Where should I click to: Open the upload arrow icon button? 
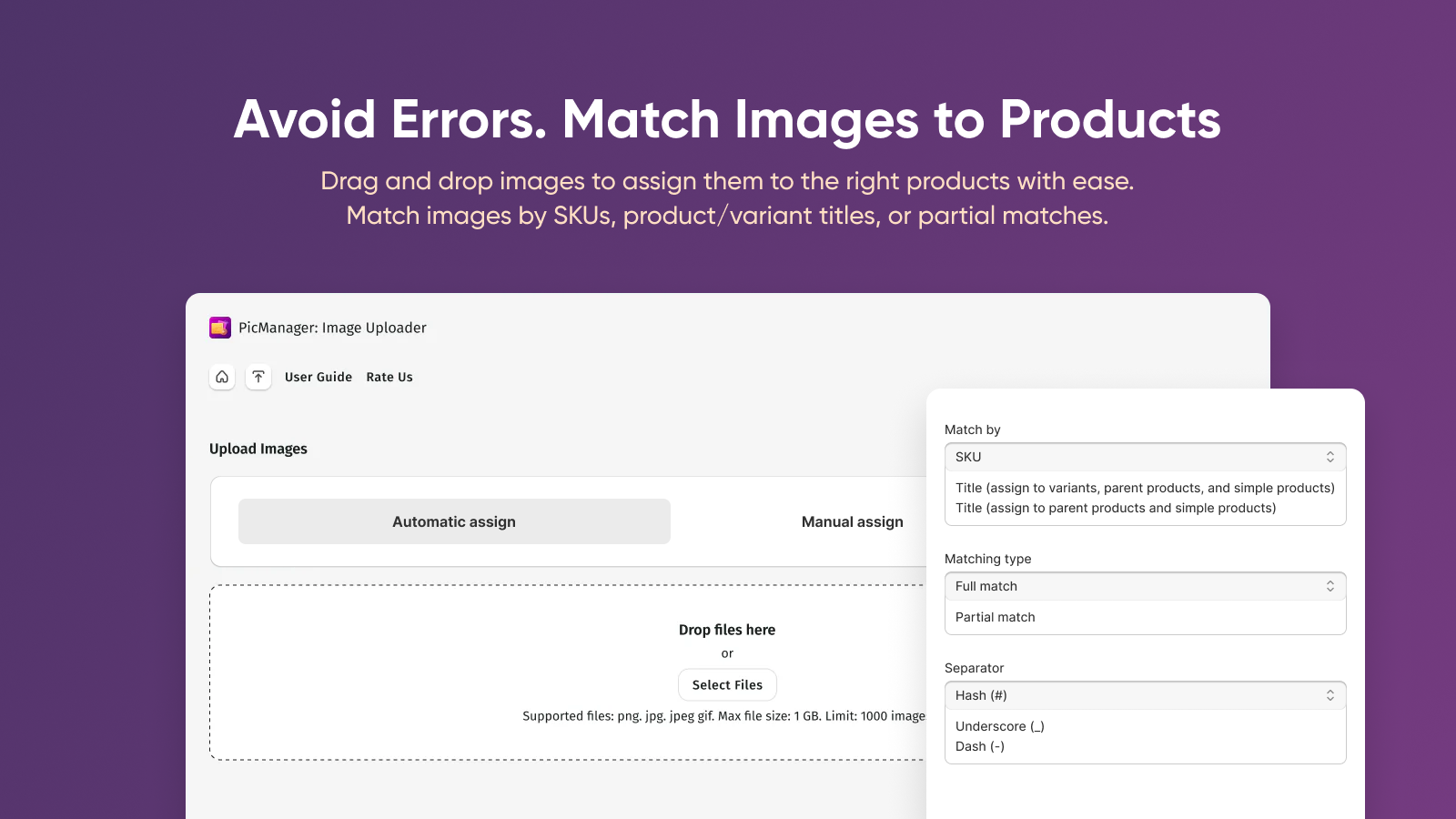coord(258,377)
